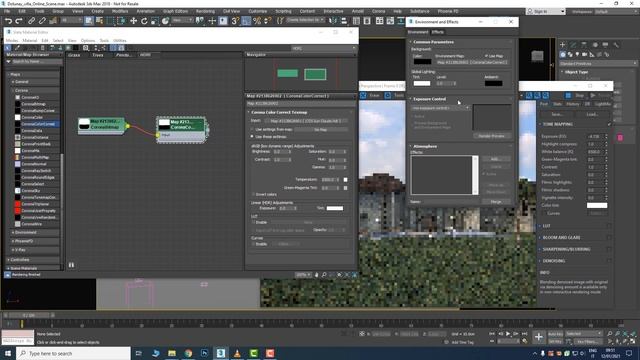Click the Merge button in Atmosphere
This screenshot has width=640, height=360.
point(496,202)
